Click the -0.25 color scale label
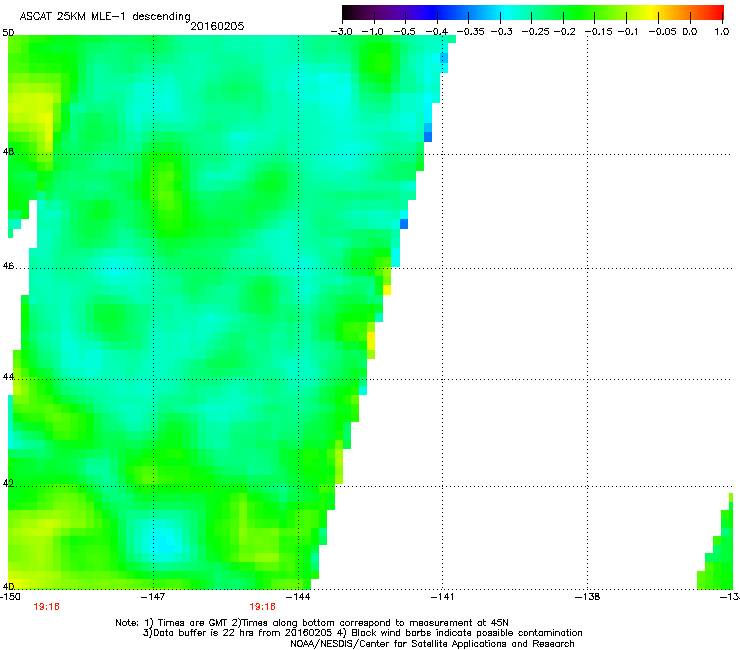This screenshot has height=650, width=740. [536, 32]
